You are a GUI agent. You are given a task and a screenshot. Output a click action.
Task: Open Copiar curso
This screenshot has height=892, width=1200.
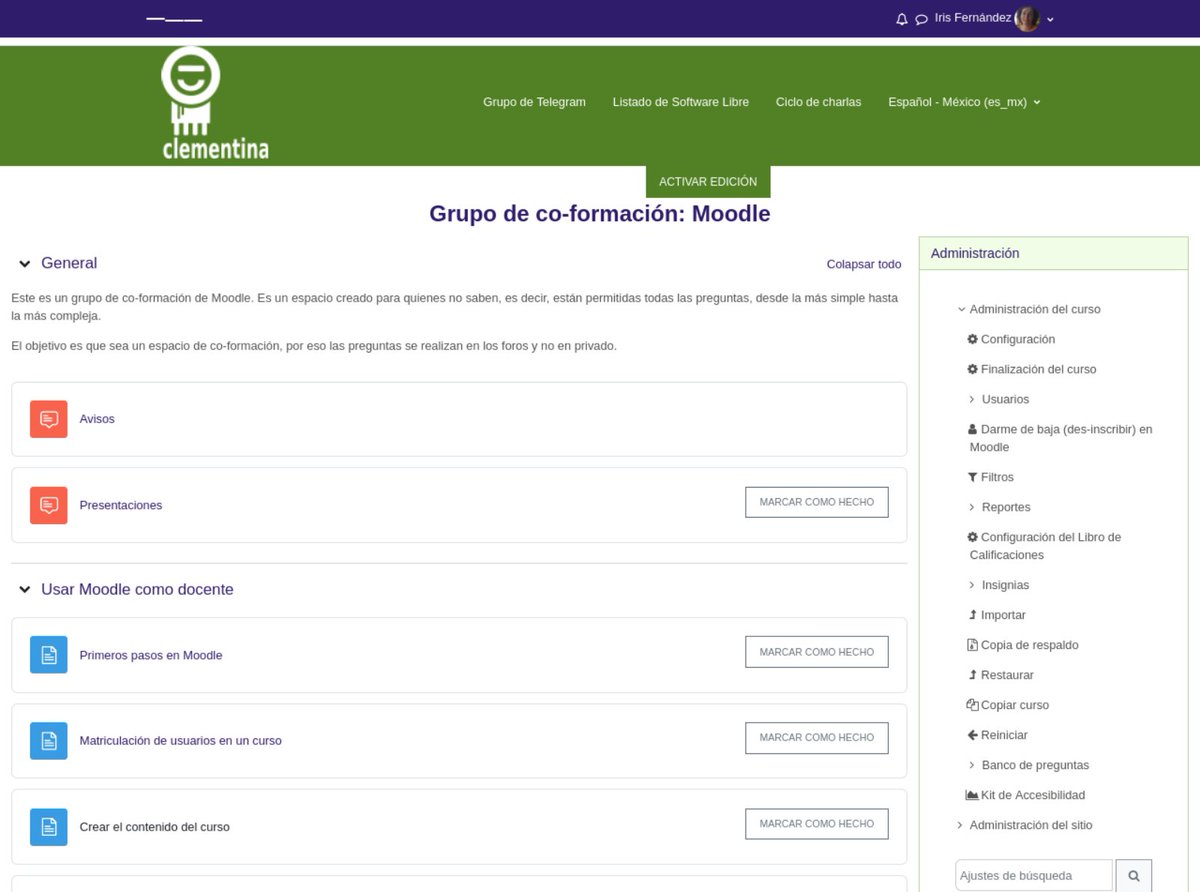pos(1015,705)
